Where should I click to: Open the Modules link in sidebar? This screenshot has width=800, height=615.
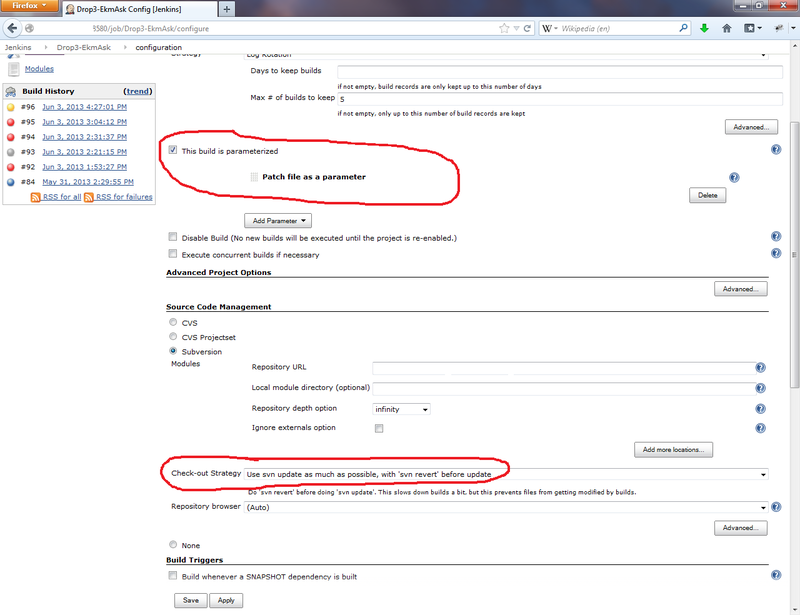39,68
